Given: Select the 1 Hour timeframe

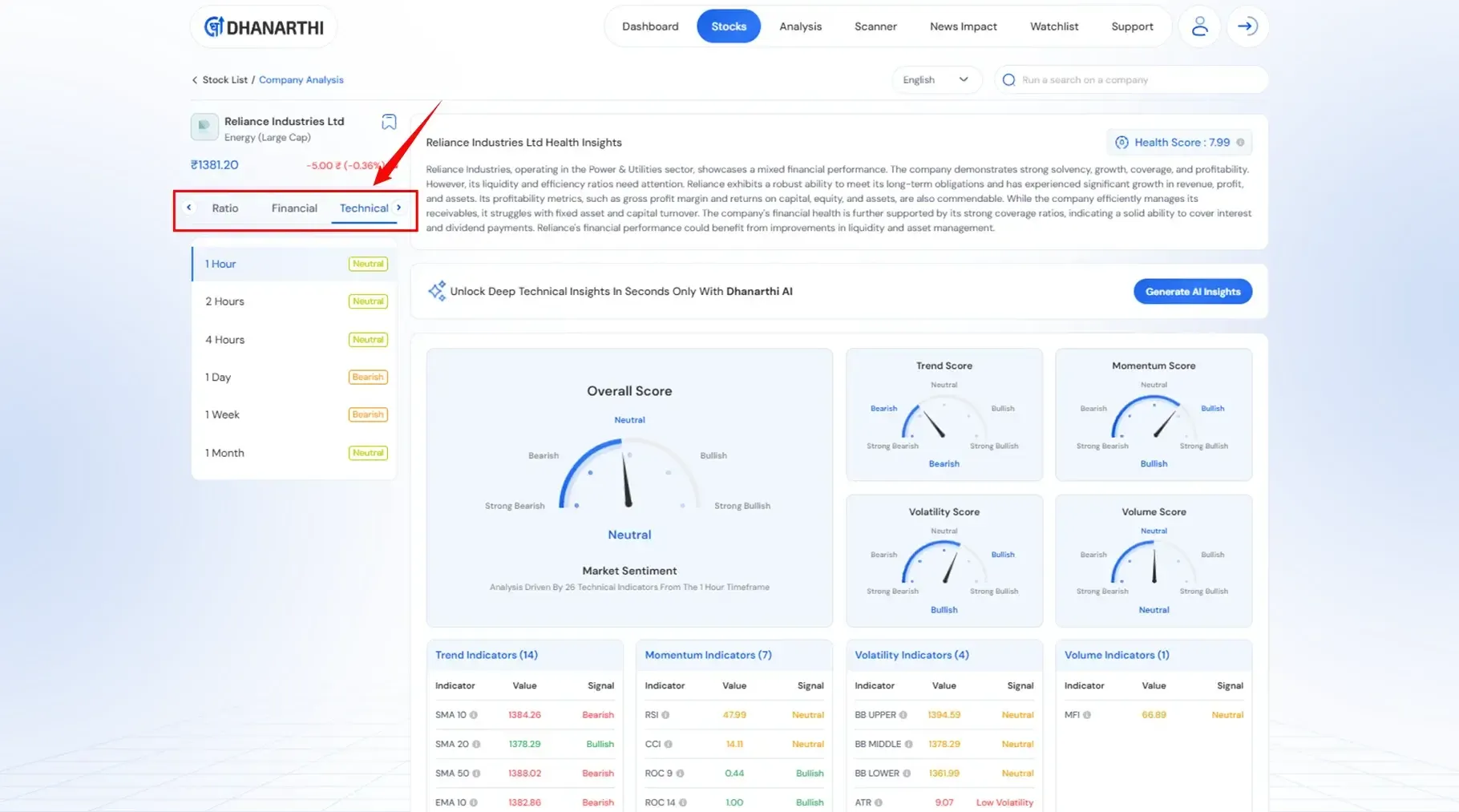Looking at the screenshot, I should [293, 264].
